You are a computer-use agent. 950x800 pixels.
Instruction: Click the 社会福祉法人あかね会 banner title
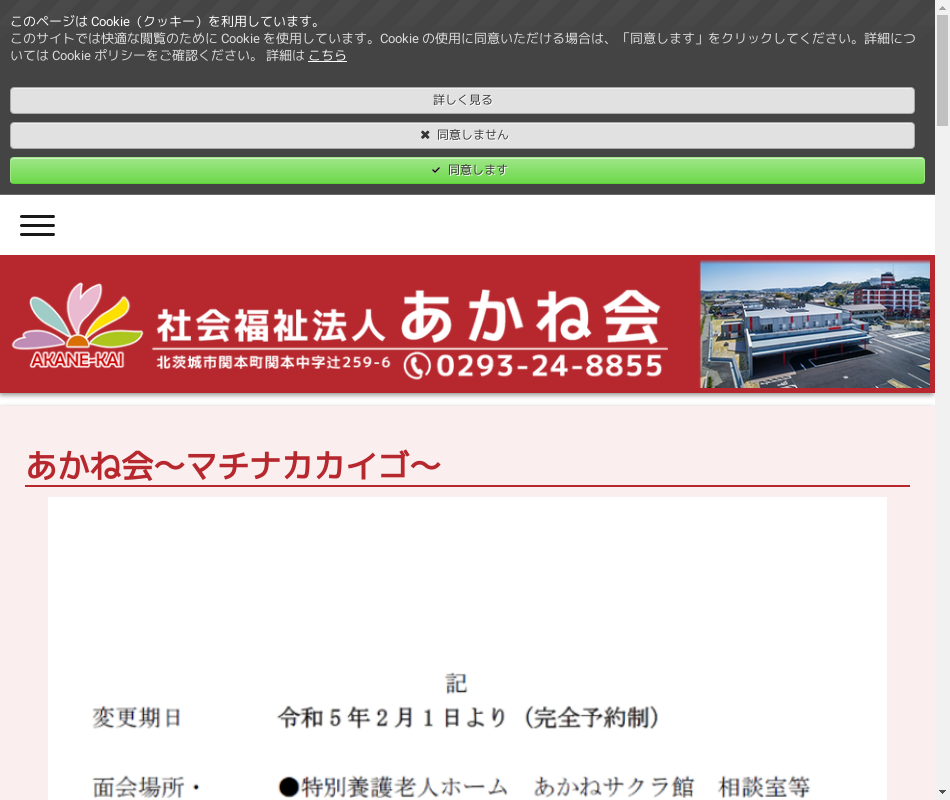pos(410,319)
